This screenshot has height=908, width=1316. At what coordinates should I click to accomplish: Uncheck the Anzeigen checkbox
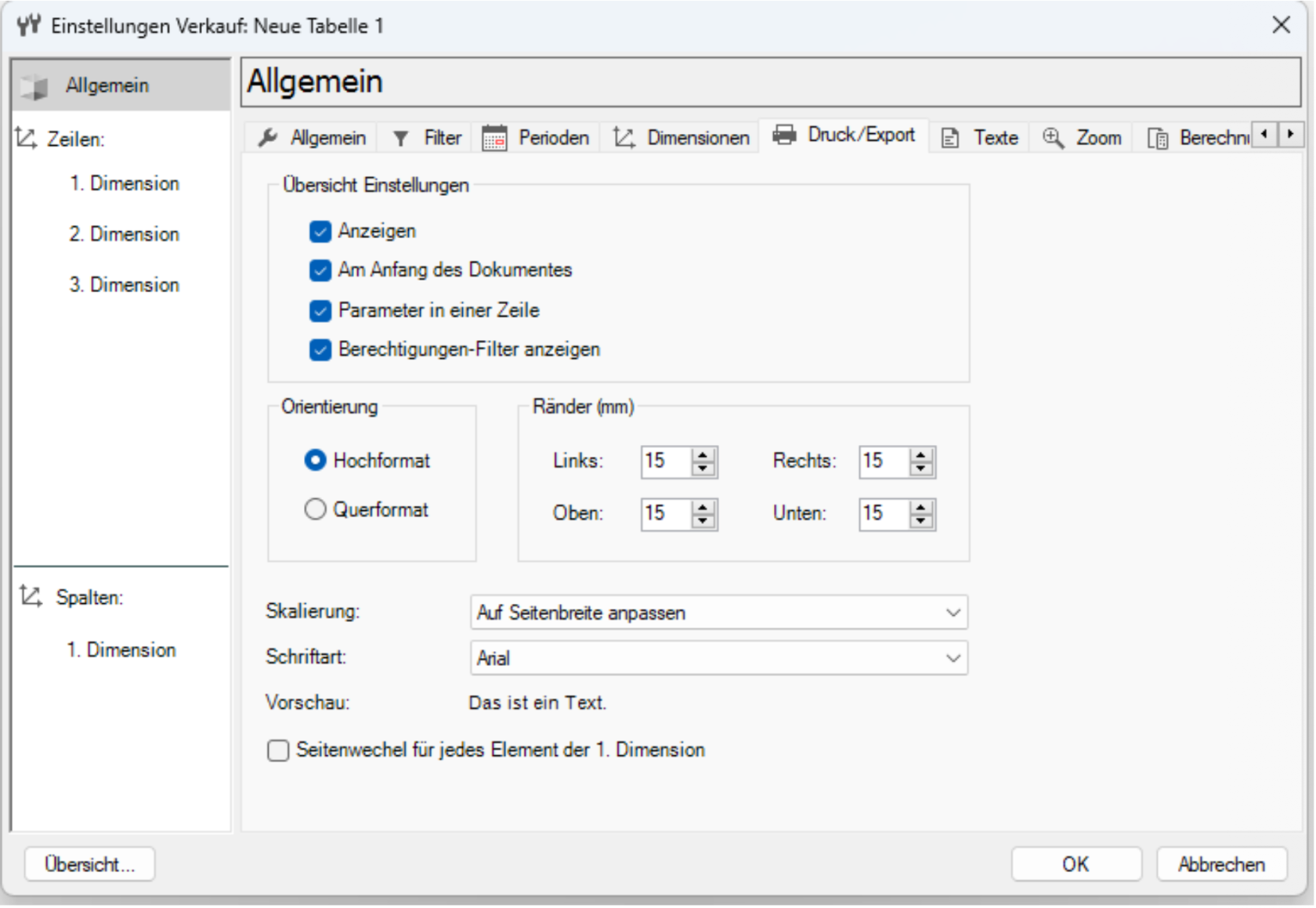point(320,232)
